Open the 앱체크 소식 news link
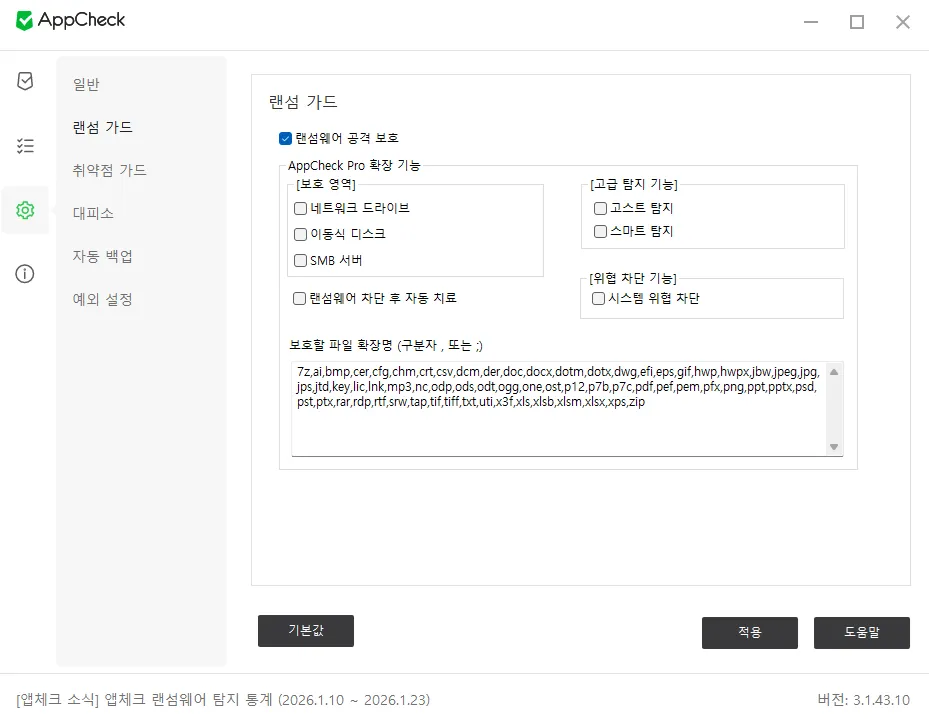The image size is (929, 719). point(223,700)
